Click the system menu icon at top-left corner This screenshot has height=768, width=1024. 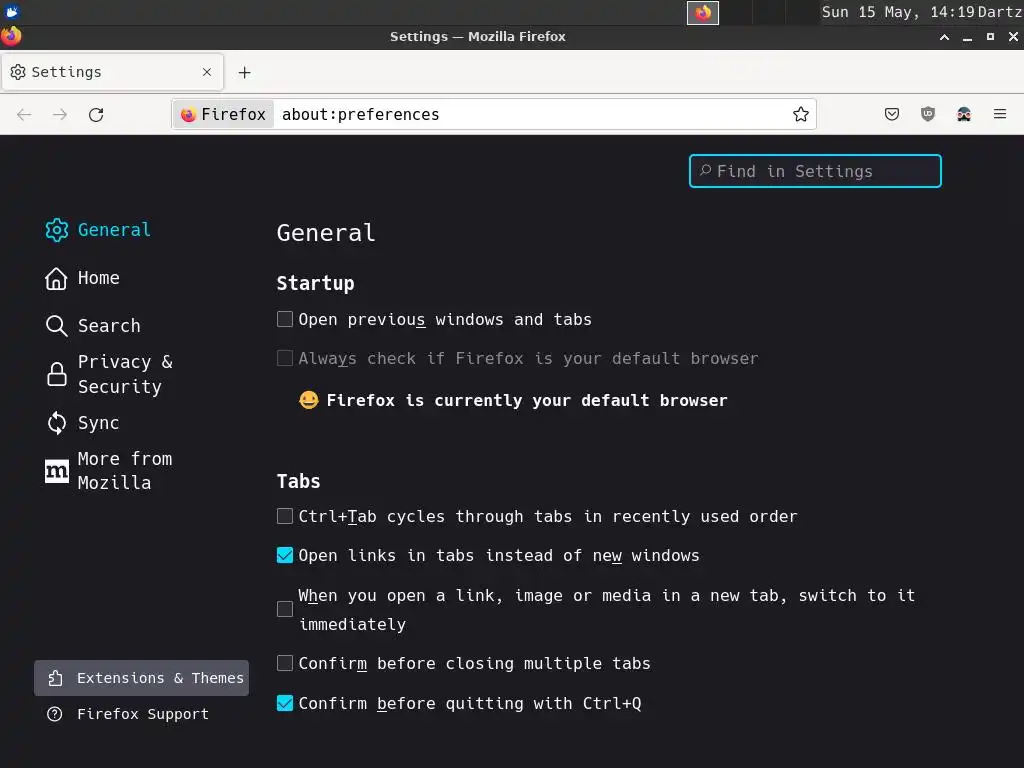[12, 12]
